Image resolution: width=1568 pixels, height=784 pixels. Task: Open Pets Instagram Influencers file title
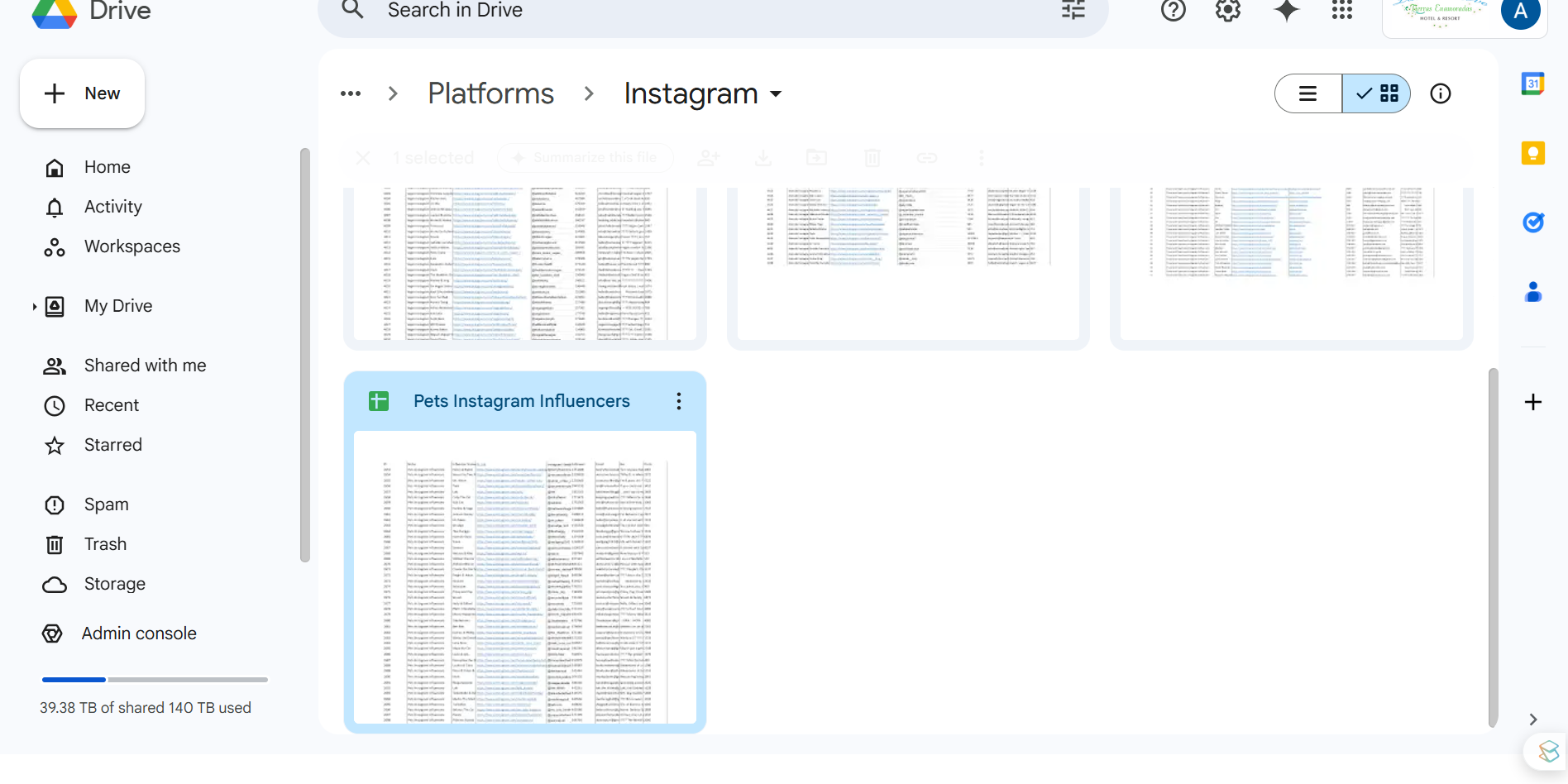coord(522,401)
